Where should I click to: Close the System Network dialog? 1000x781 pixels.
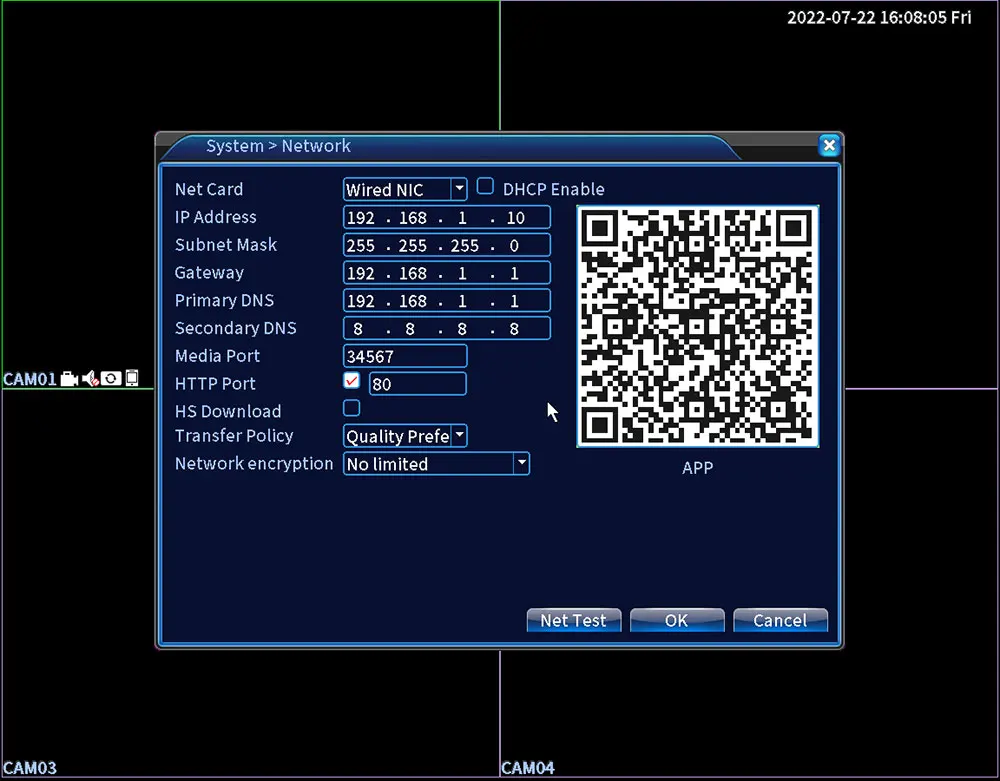[x=829, y=146]
